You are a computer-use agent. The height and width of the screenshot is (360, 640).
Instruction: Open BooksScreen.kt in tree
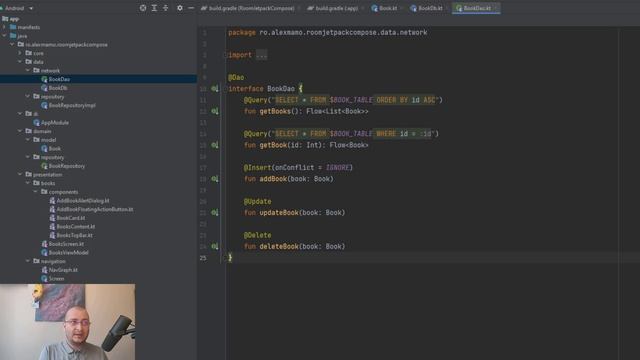pyautogui.click(x=66, y=244)
